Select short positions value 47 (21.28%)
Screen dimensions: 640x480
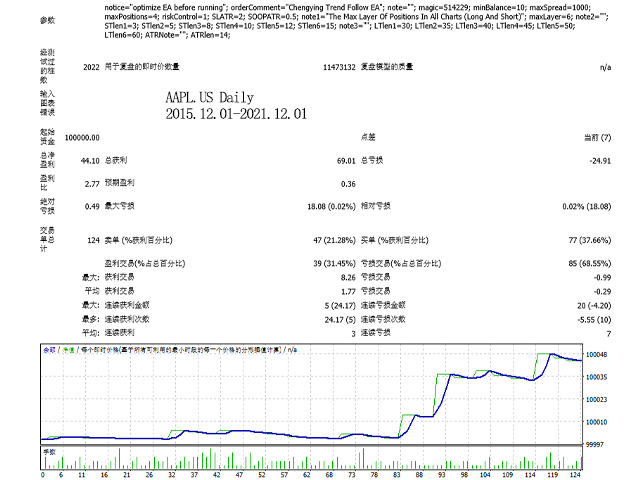pos(334,240)
